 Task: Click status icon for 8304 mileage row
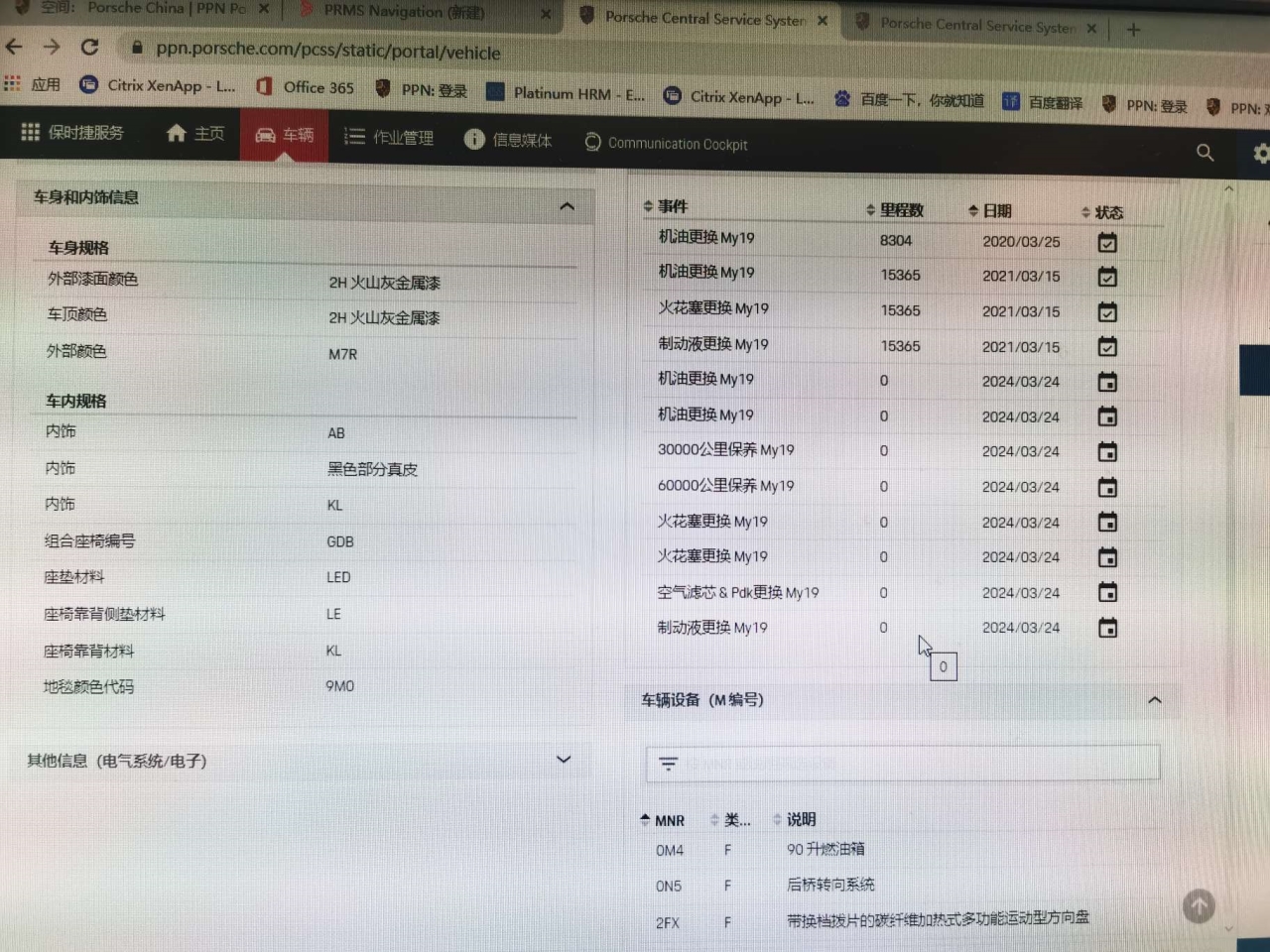(1107, 242)
